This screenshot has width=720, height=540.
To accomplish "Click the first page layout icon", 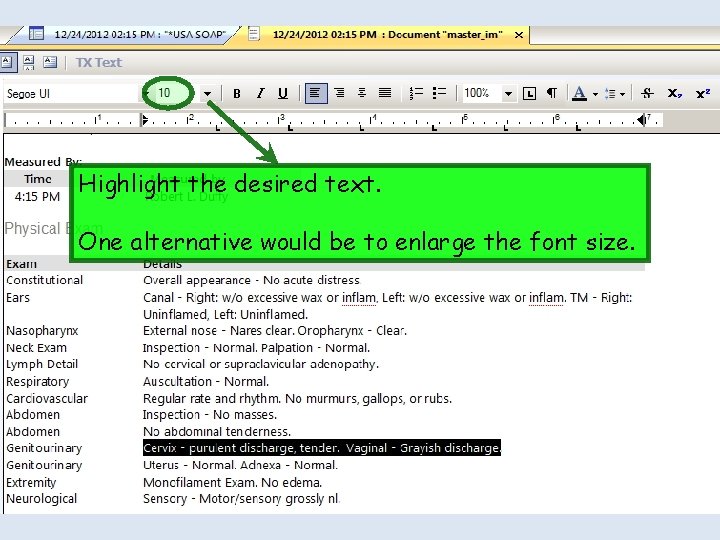I will coord(7,62).
